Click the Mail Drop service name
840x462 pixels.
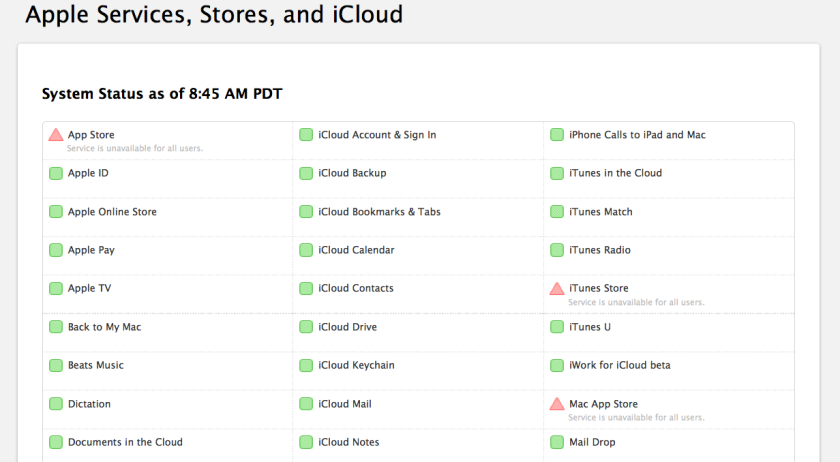click(592, 442)
